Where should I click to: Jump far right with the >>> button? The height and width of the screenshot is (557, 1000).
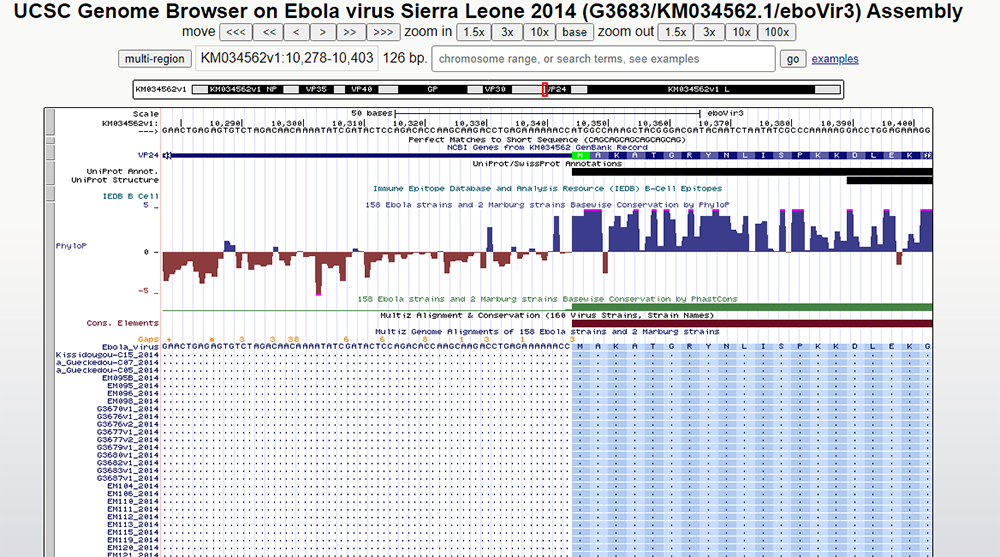pyautogui.click(x=384, y=32)
